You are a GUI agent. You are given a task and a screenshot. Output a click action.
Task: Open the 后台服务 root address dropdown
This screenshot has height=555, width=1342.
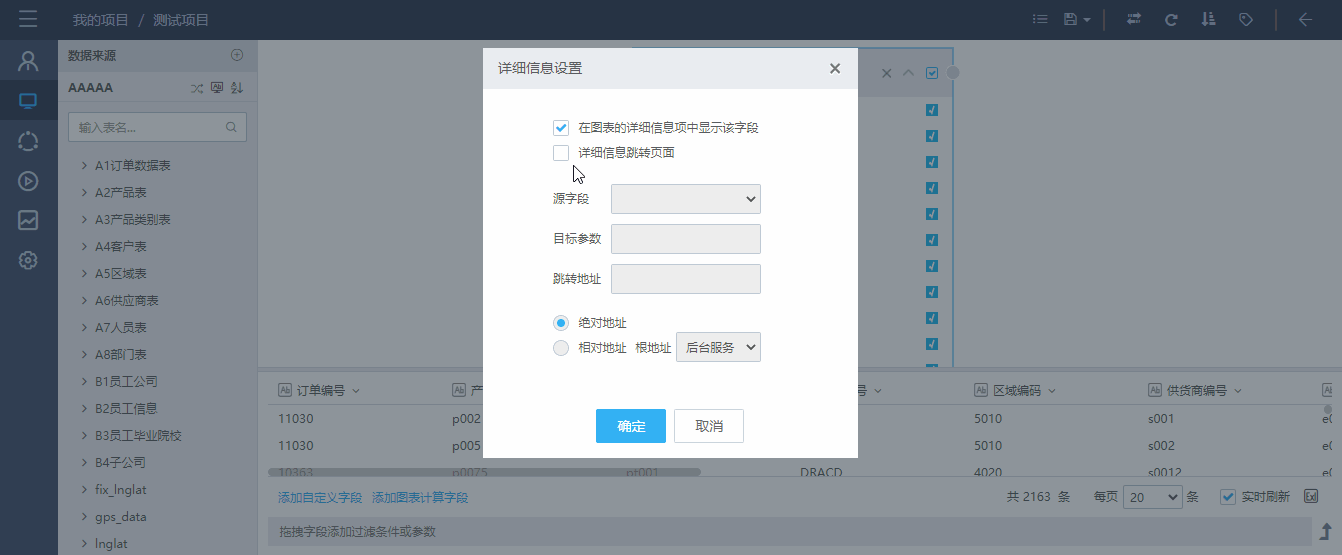coord(718,347)
